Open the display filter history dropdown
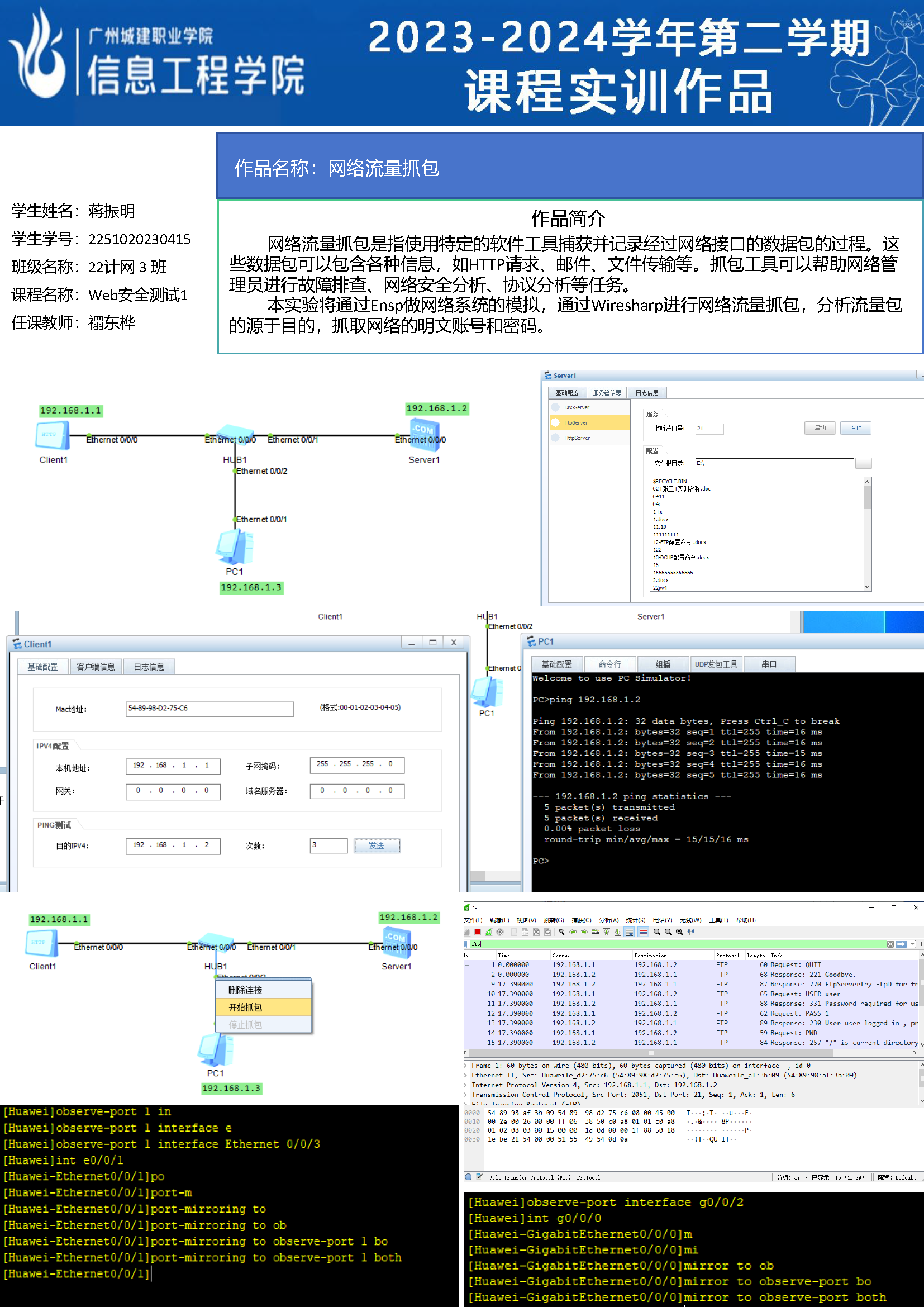Image resolution: width=924 pixels, height=1307 pixels. click(913, 944)
